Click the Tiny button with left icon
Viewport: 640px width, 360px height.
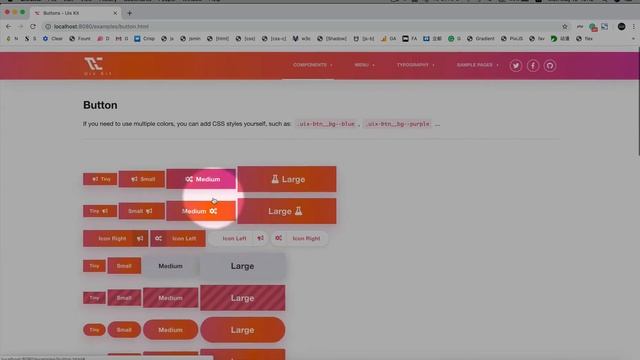coord(100,179)
